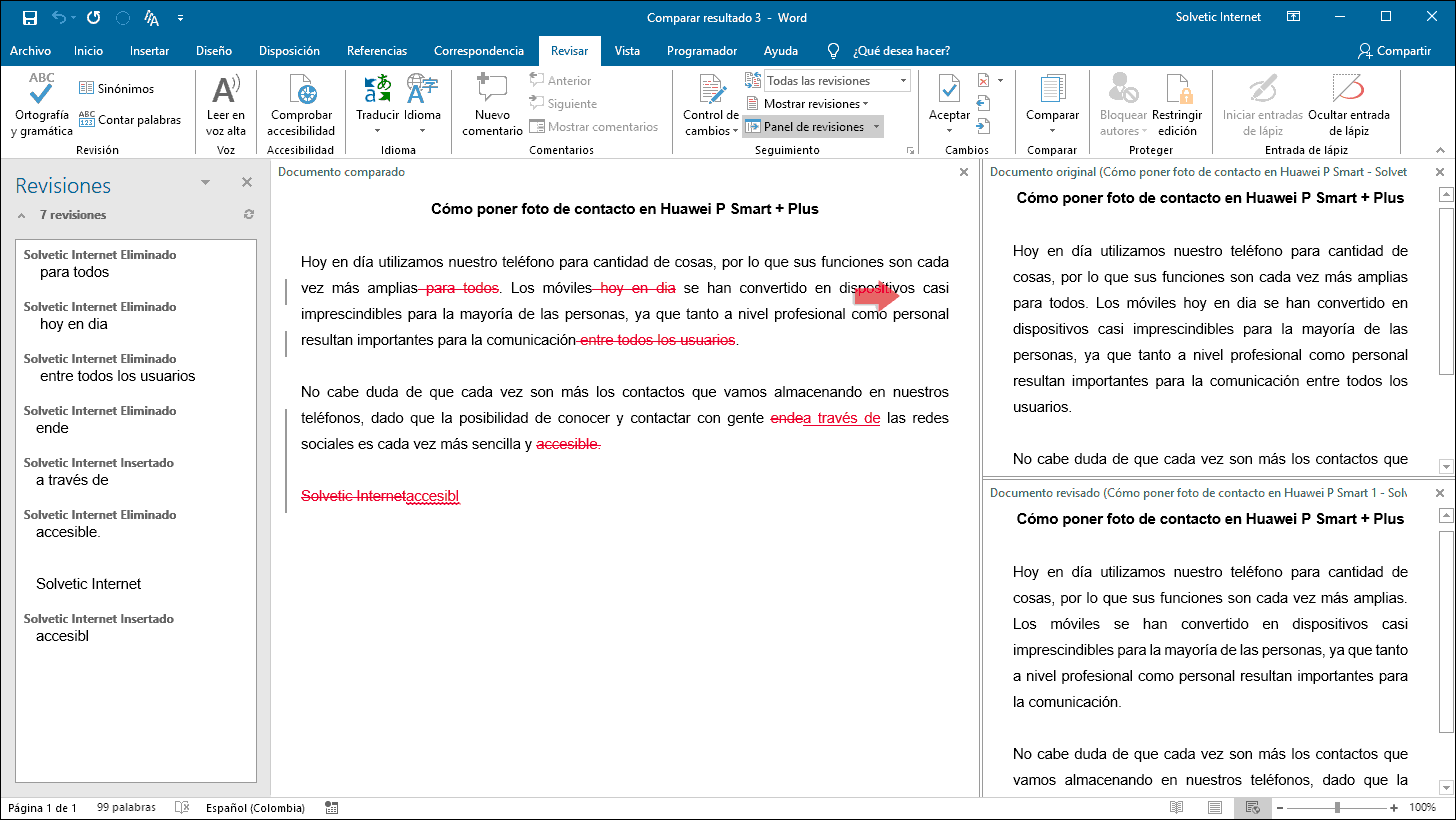Image resolution: width=1456 pixels, height=820 pixels.
Task: Open the Rechazar dropdown arrow
Action: point(999,81)
